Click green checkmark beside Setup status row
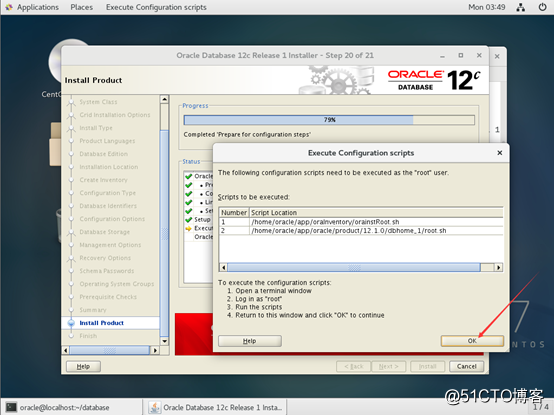554x415 pixels. (189, 220)
